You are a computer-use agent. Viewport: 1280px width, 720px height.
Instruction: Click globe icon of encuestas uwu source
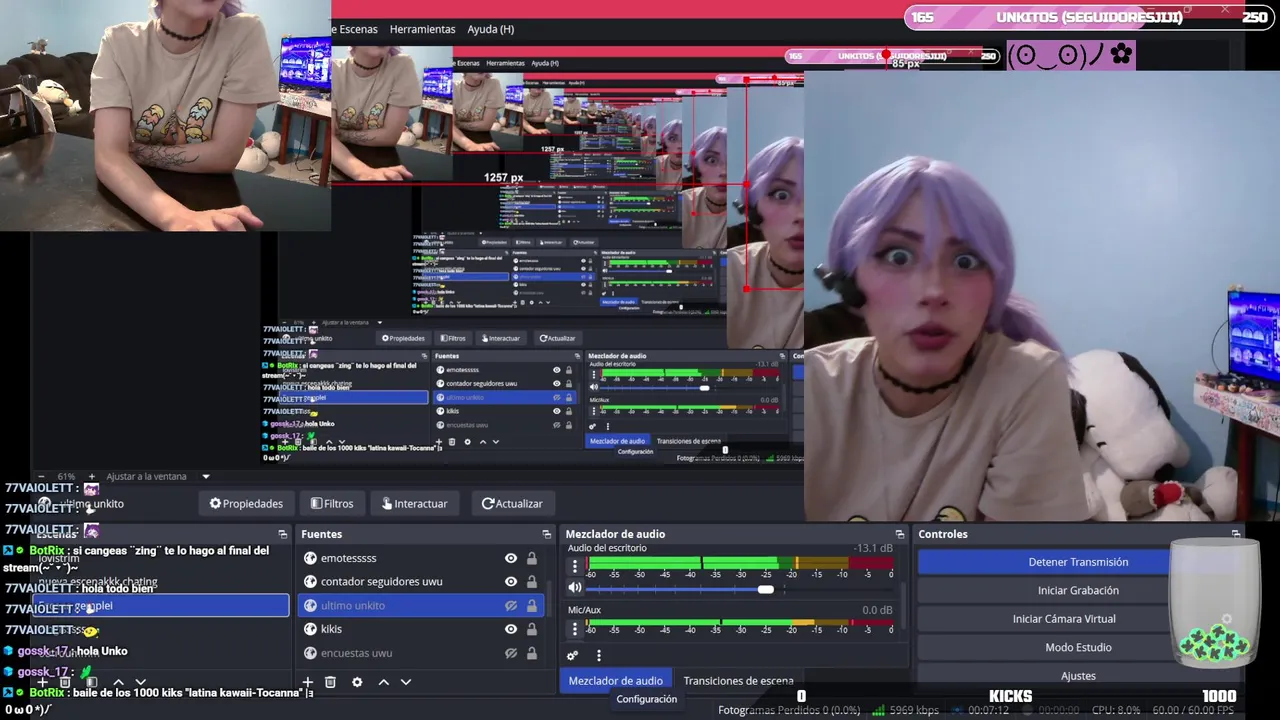pyautogui.click(x=310, y=653)
